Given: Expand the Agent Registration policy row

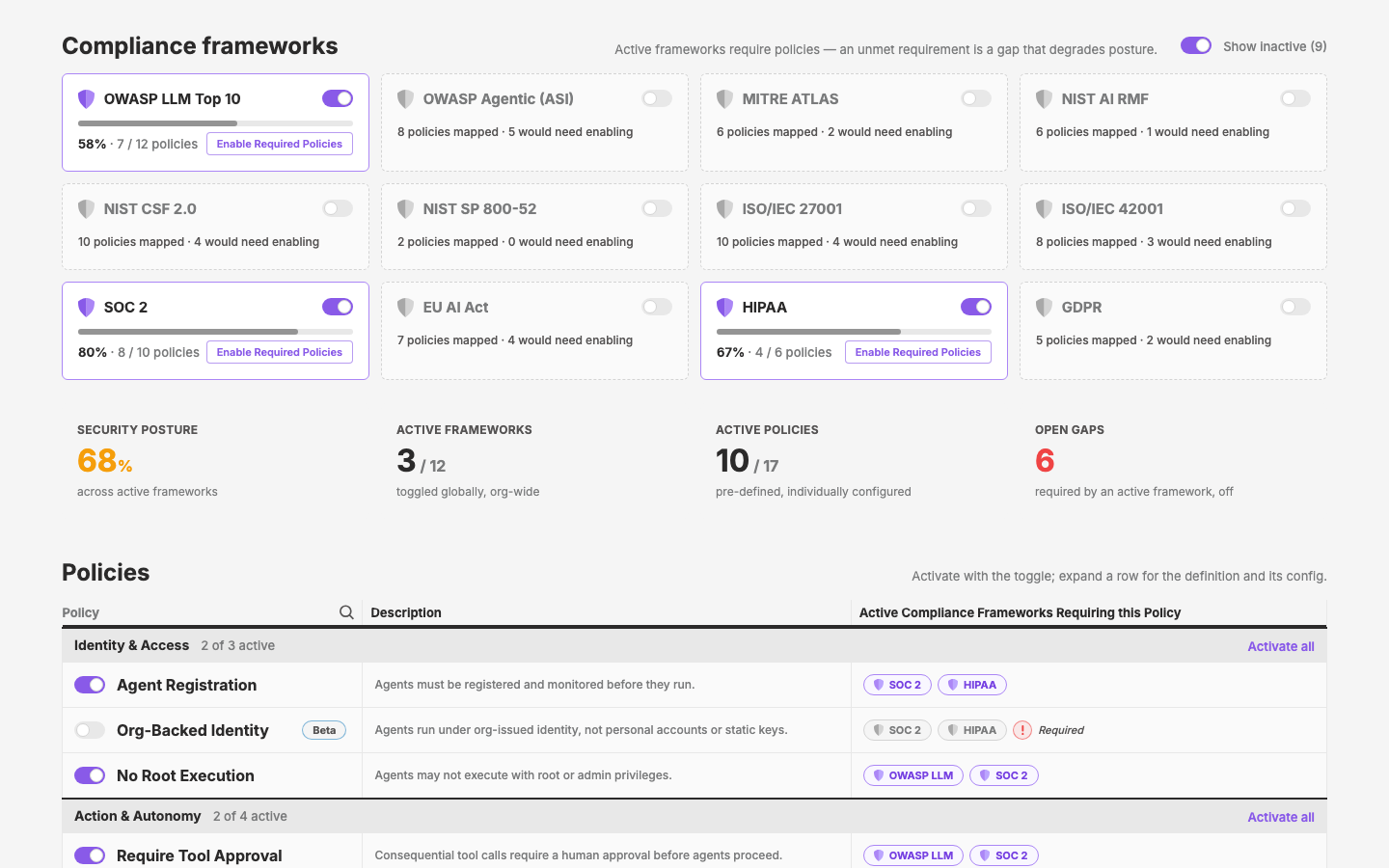Looking at the screenshot, I should point(694,685).
